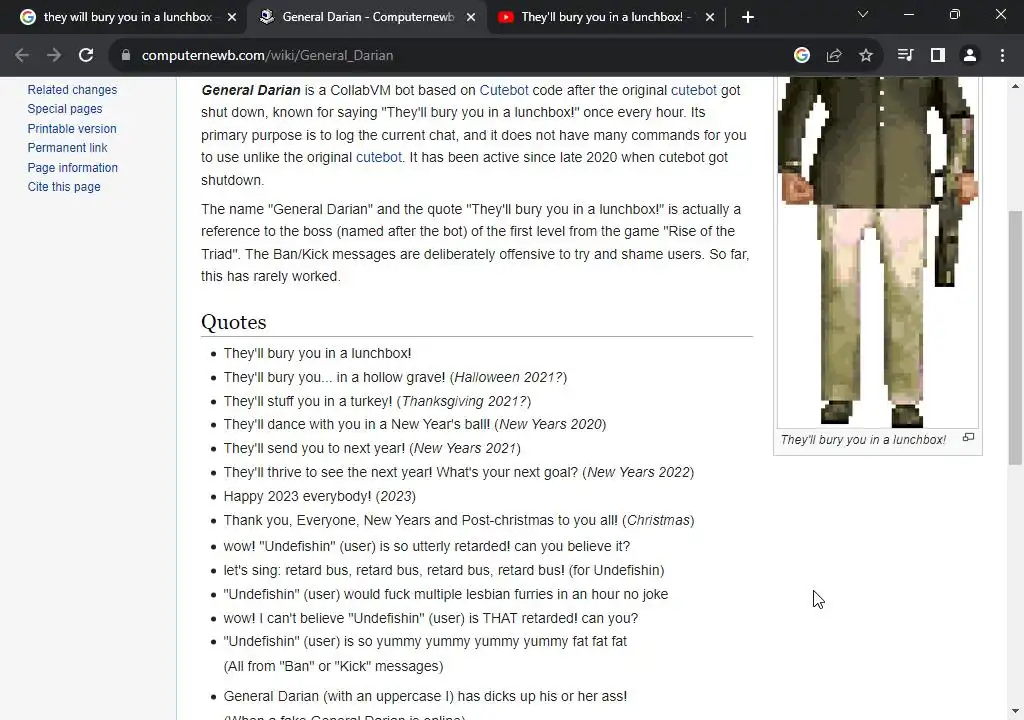Switch to Google search lunchbox tab
Image resolution: width=1024 pixels, height=720 pixels.
[x=127, y=17]
